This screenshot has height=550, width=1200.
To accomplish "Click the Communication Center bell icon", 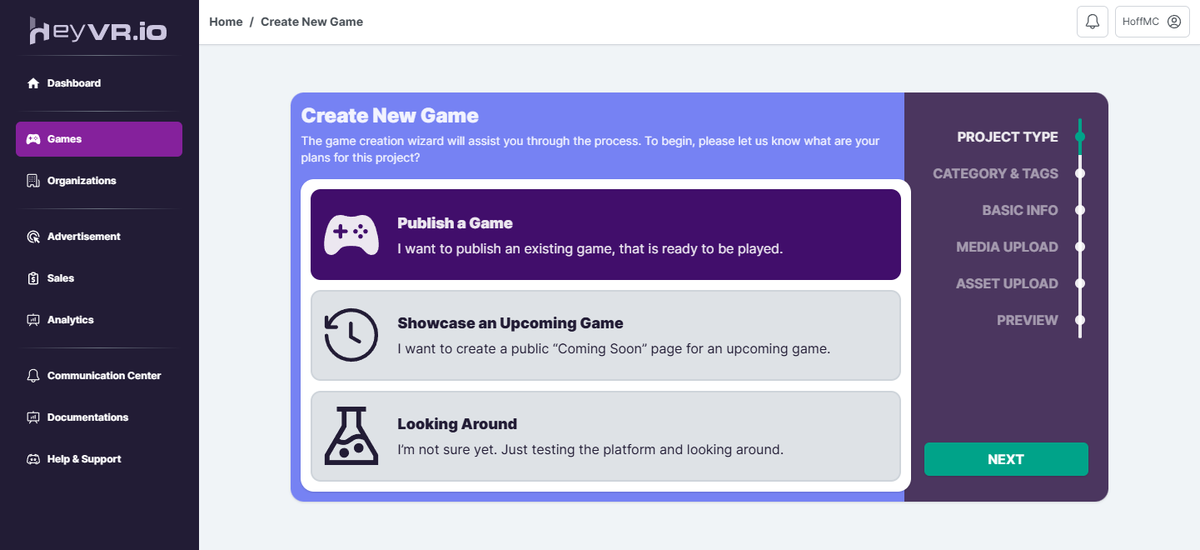I will tap(33, 376).
